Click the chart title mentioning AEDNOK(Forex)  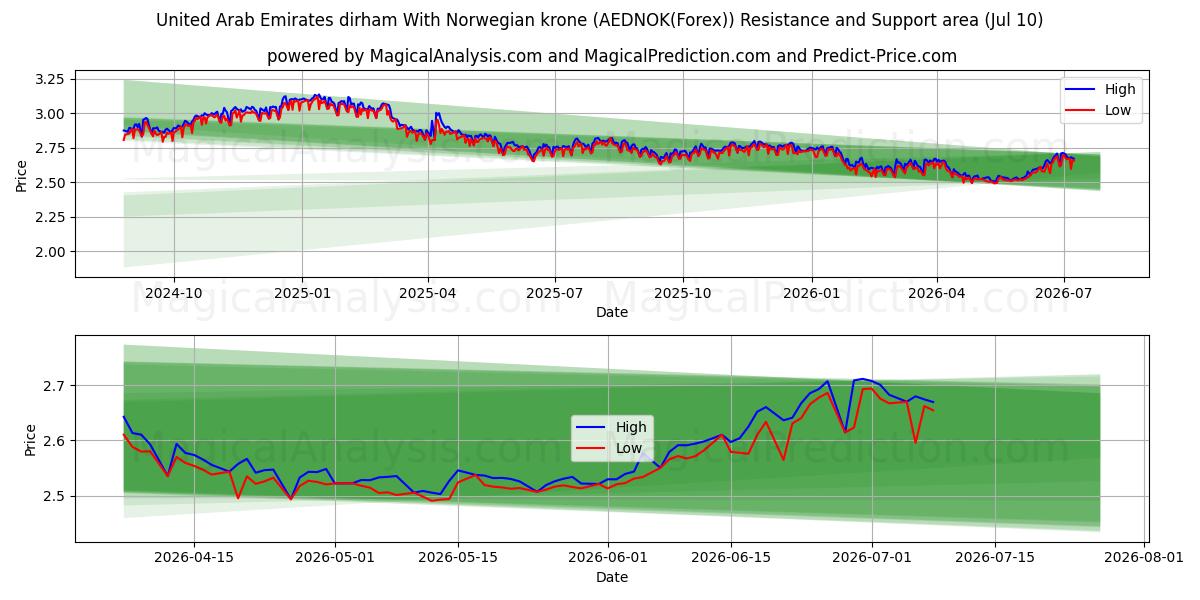(600, 20)
